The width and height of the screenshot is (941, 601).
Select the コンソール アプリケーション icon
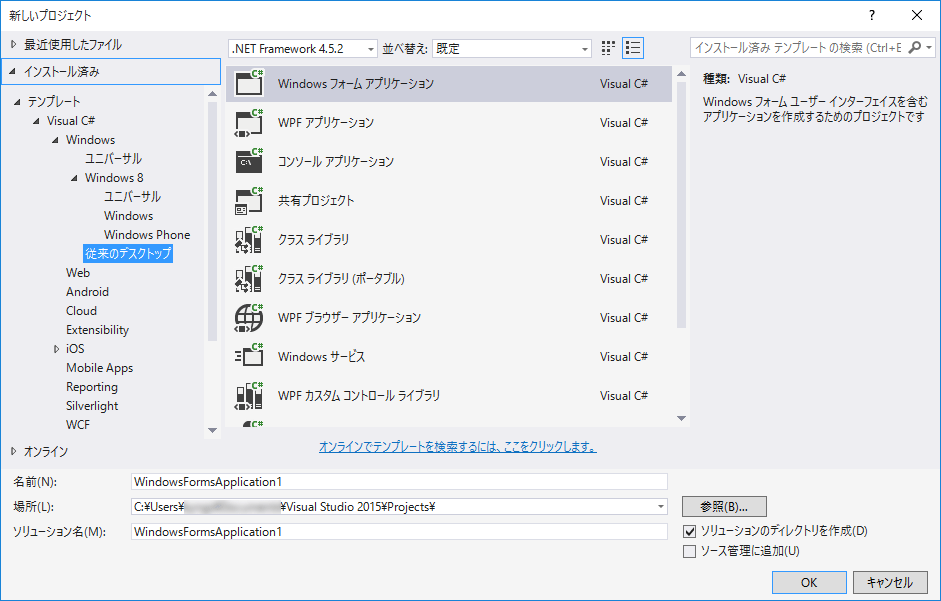[248, 161]
